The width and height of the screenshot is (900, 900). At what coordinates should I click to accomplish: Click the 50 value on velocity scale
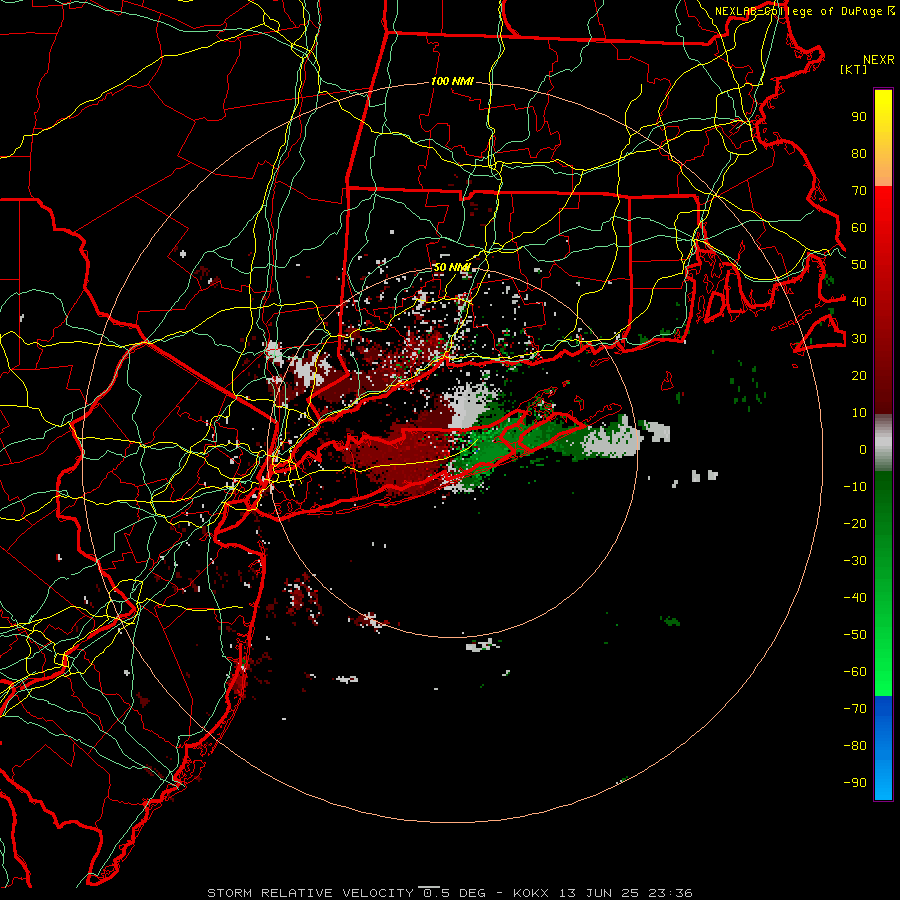(x=859, y=265)
